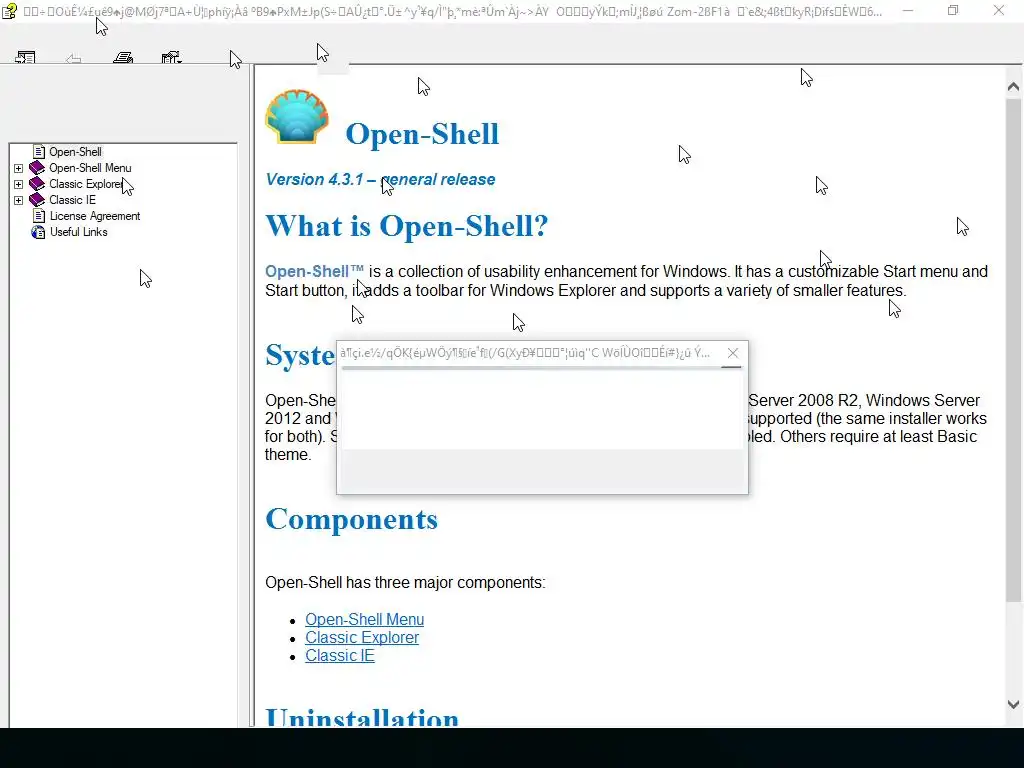
Task: Select the Open-Shell topic in the tree
Action: [75, 152]
